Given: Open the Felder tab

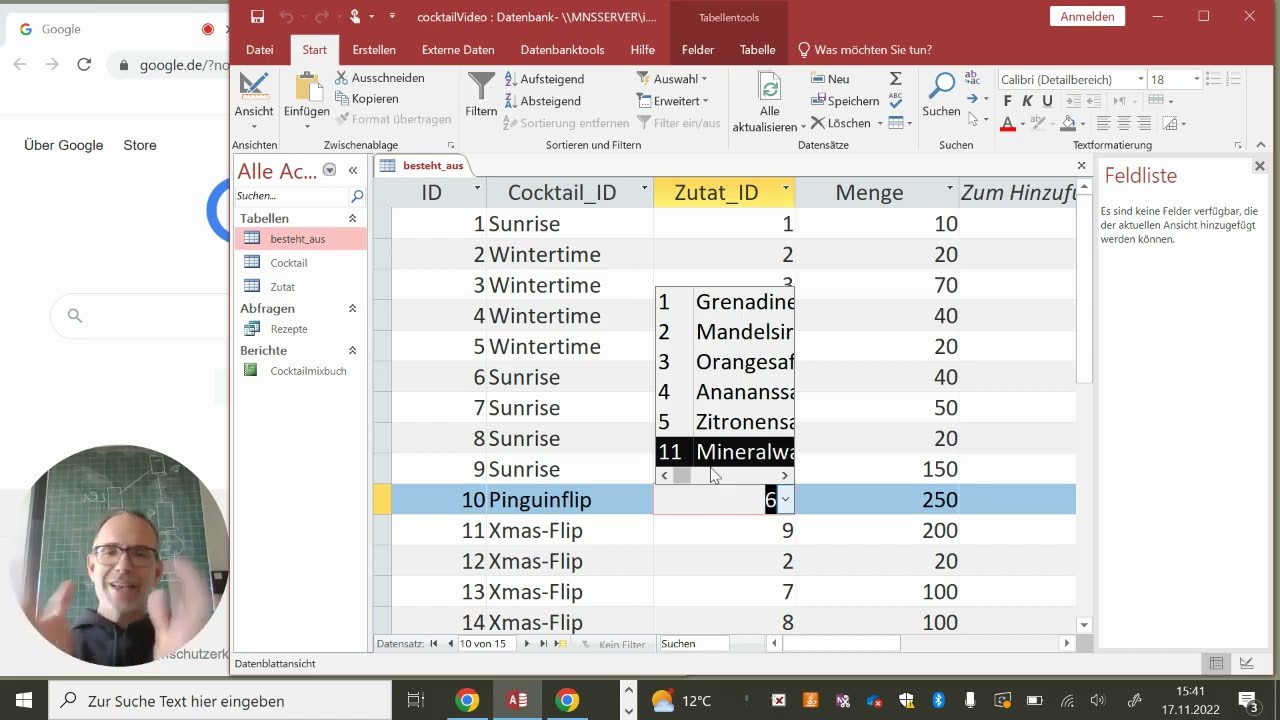Looking at the screenshot, I should (x=698, y=50).
